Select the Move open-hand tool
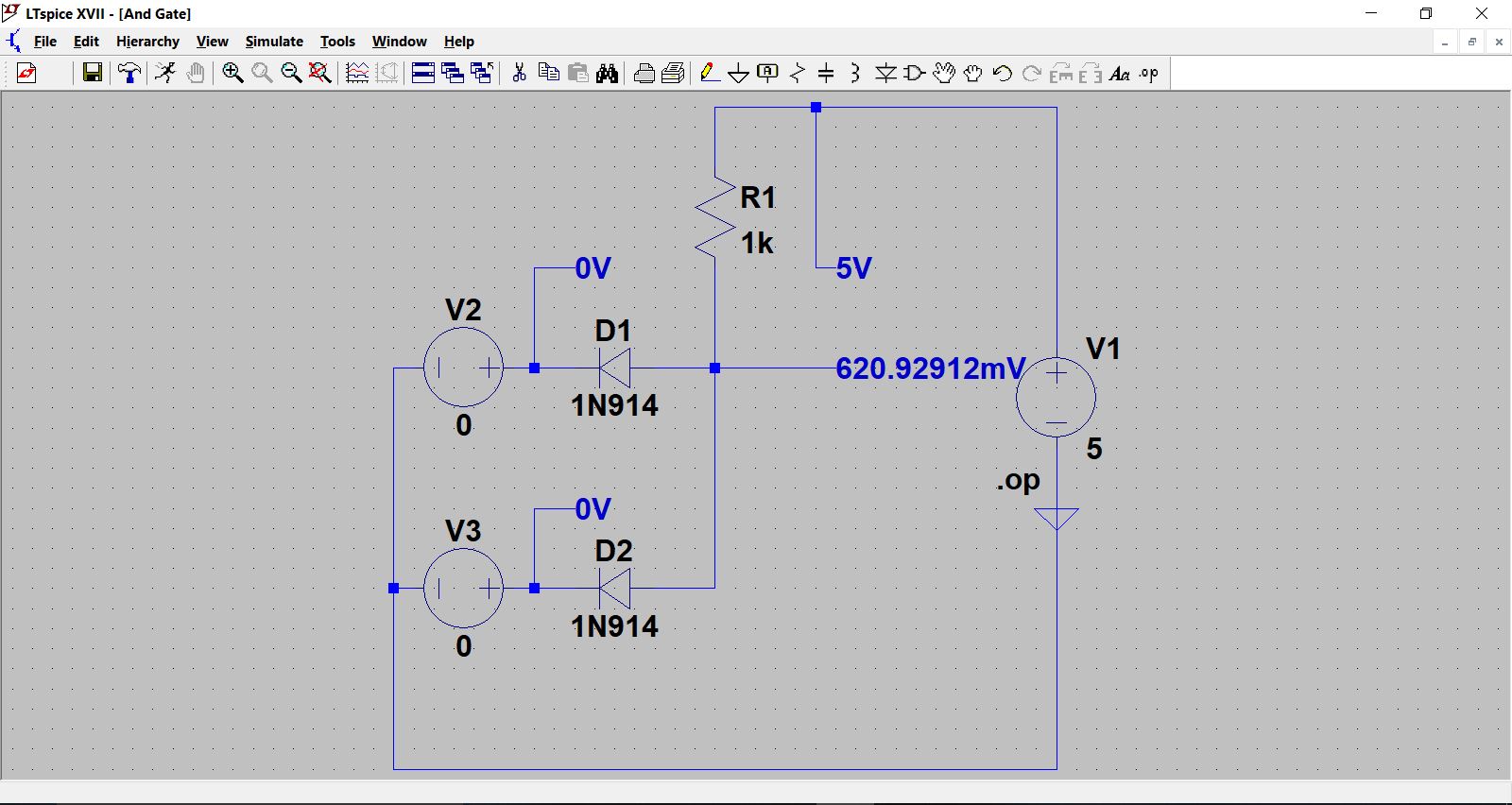The height and width of the screenshot is (805, 1512). point(944,74)
